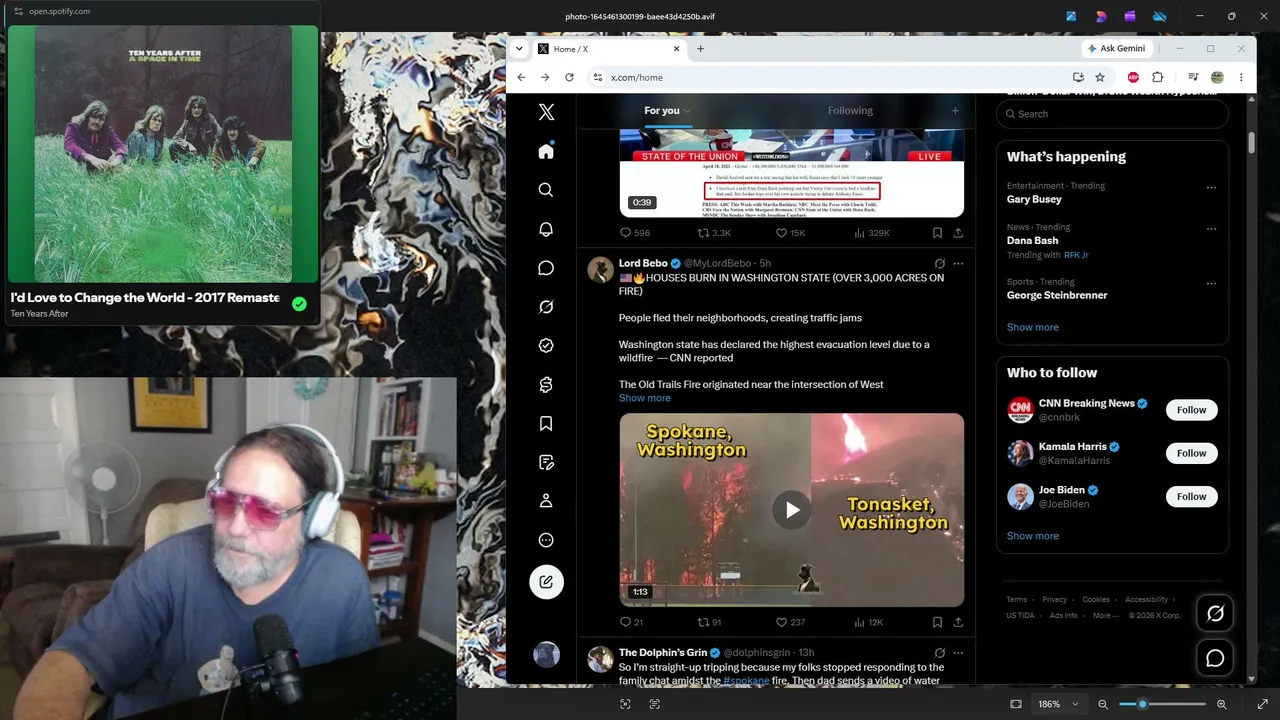
Task: Show more trends in What's happening
Action: click(1032, 327)
